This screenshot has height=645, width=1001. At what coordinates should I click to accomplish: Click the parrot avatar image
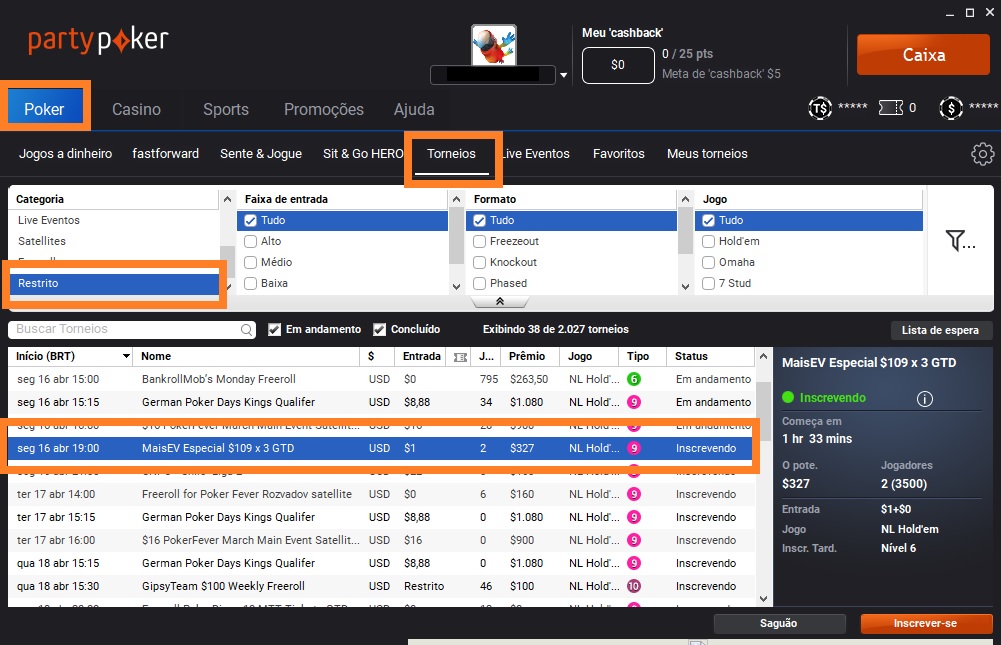pos(493,45)
